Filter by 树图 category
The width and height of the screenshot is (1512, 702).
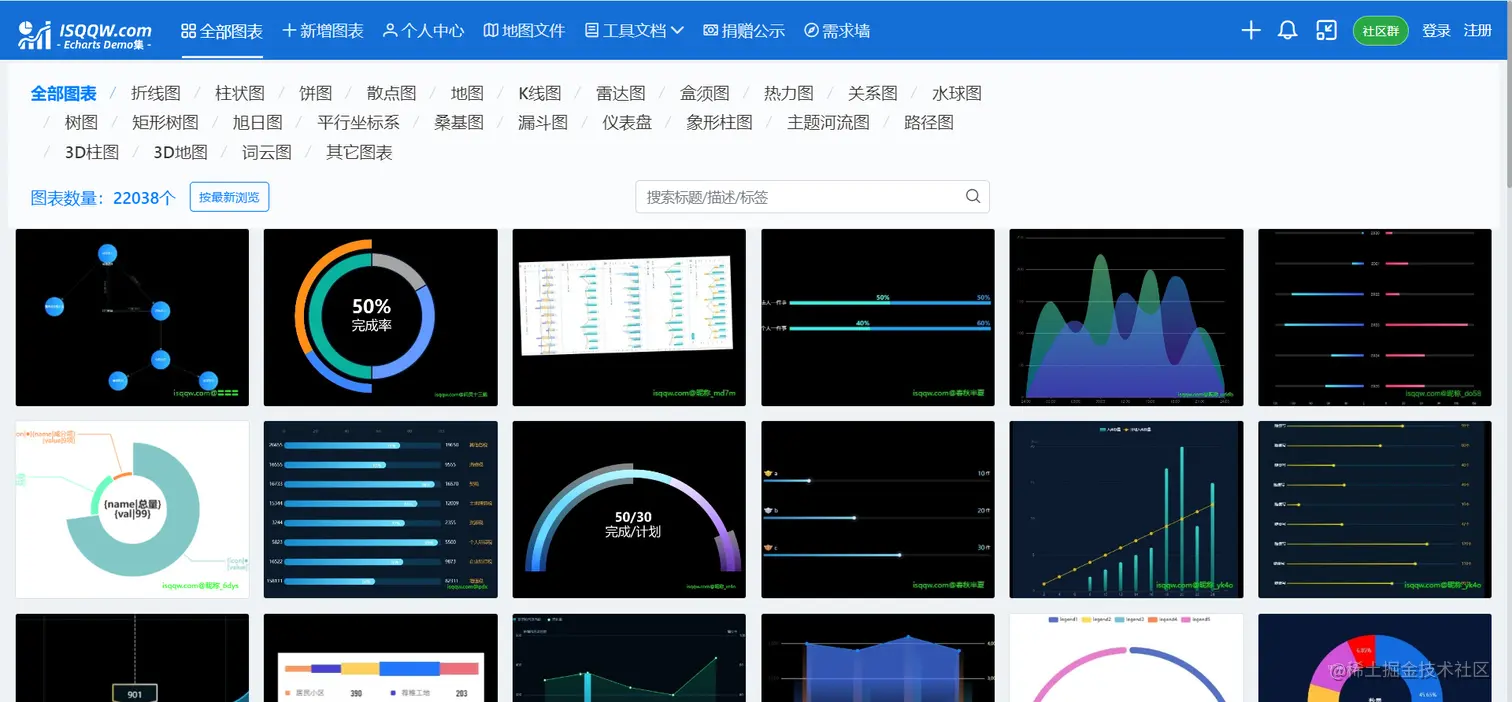[x=82, y=122]
